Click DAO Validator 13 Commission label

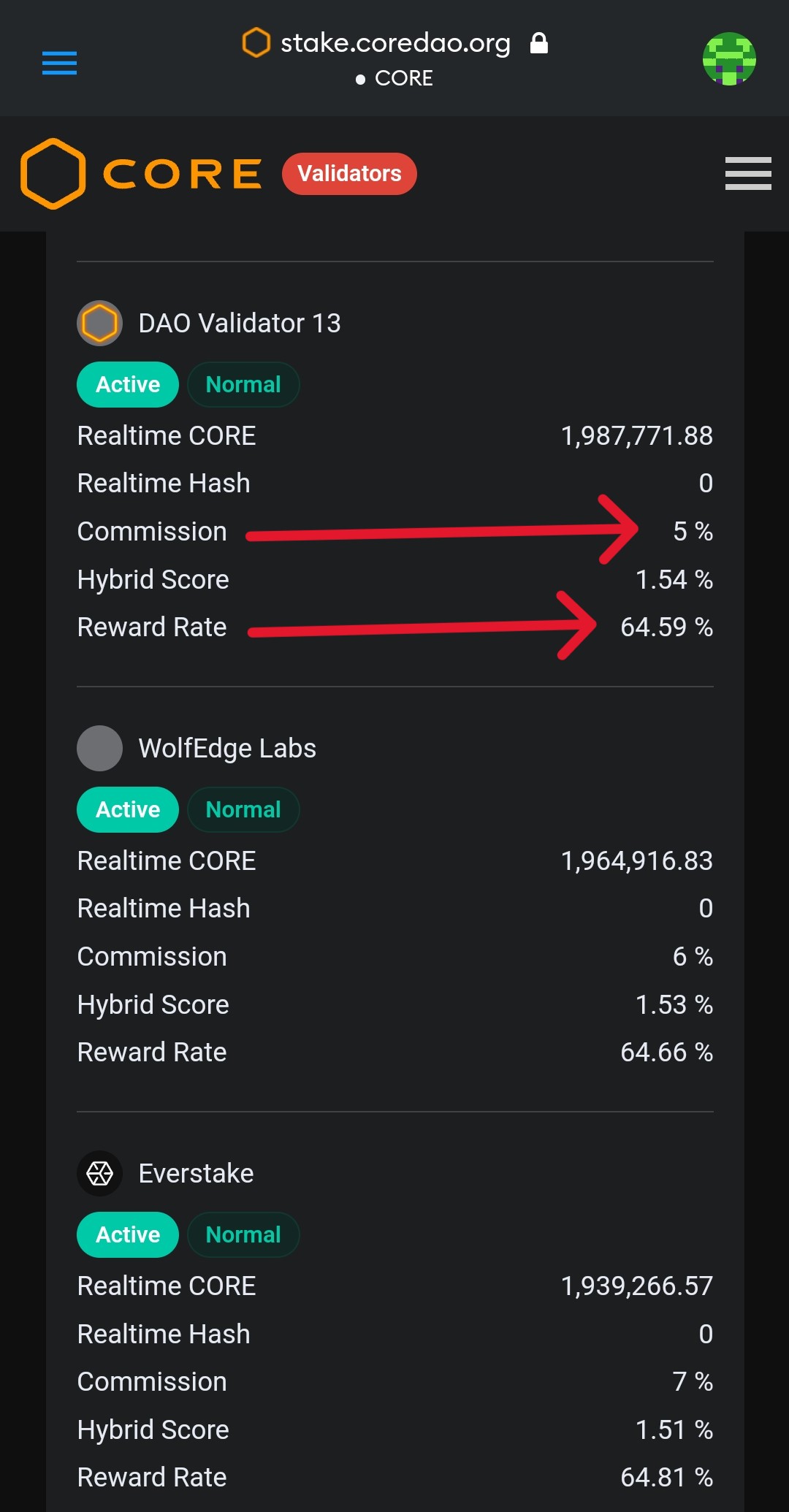click(x=152, y=532)
